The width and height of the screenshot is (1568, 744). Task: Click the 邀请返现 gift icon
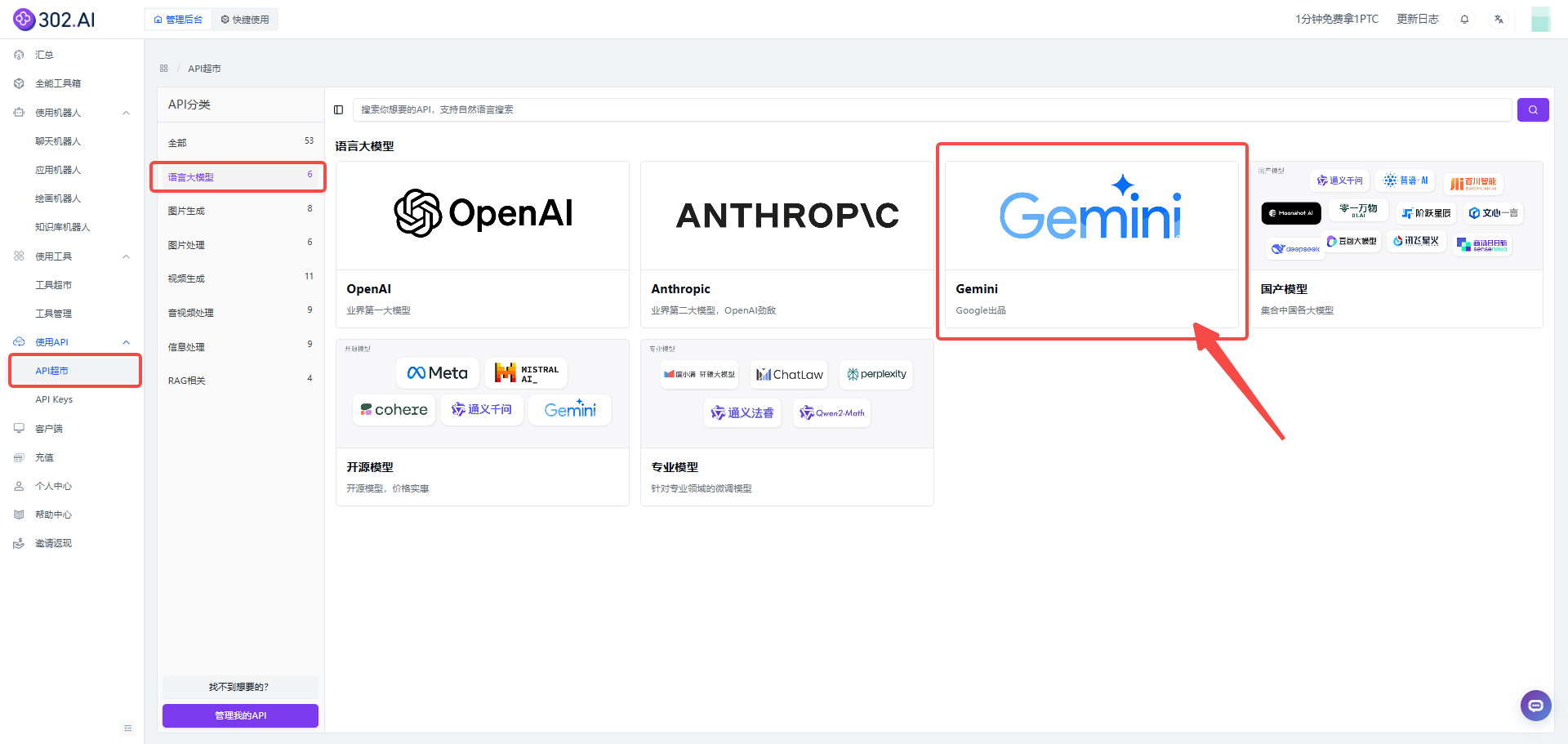tap(19, 543)
